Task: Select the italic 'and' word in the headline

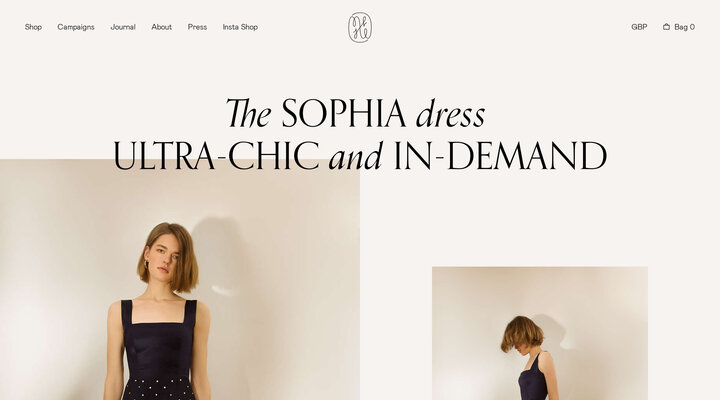Action: tap(356, 157)
